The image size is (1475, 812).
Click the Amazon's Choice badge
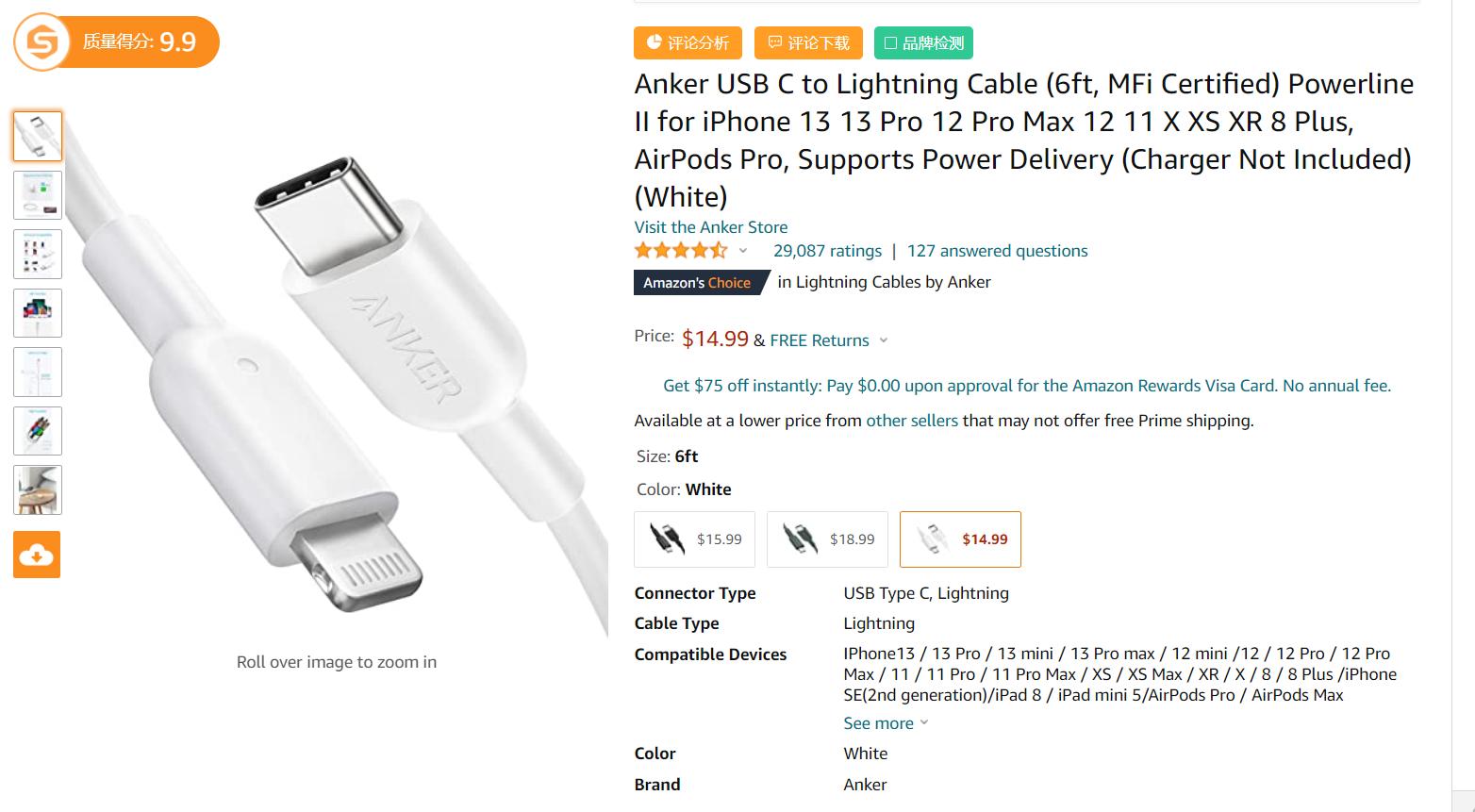[697, 282]
